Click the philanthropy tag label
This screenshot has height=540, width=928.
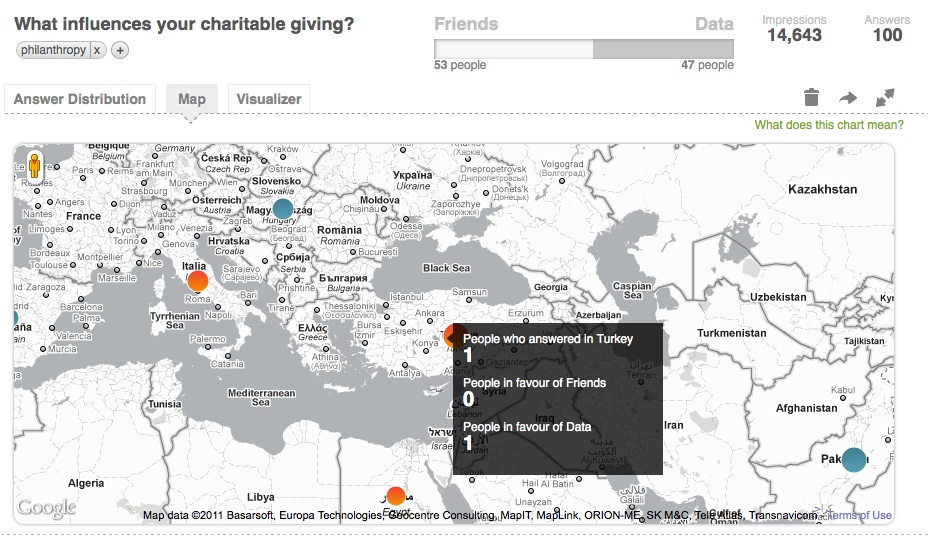click(53, 50)
